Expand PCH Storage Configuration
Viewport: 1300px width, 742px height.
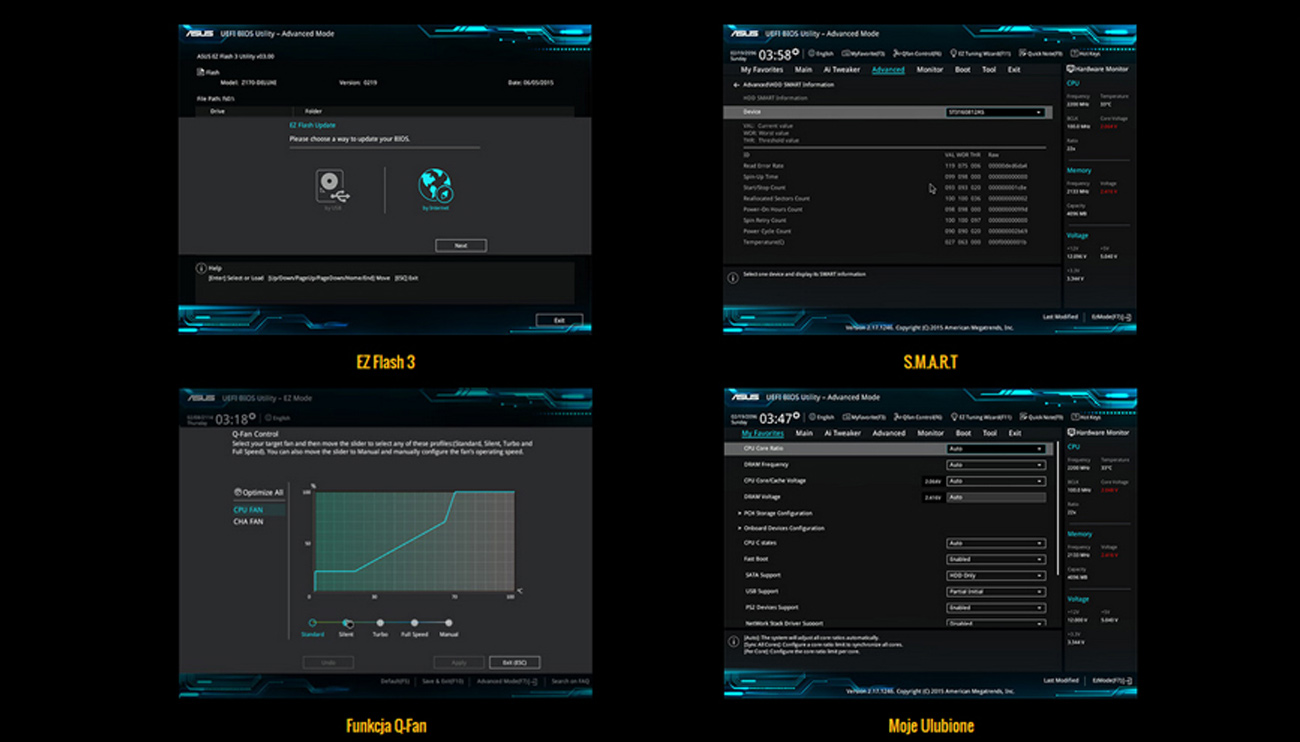tap(780, 513)
